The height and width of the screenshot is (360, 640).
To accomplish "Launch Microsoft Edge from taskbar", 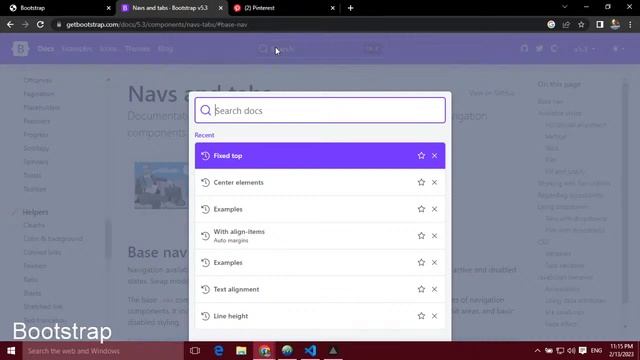I will point(218,351).
